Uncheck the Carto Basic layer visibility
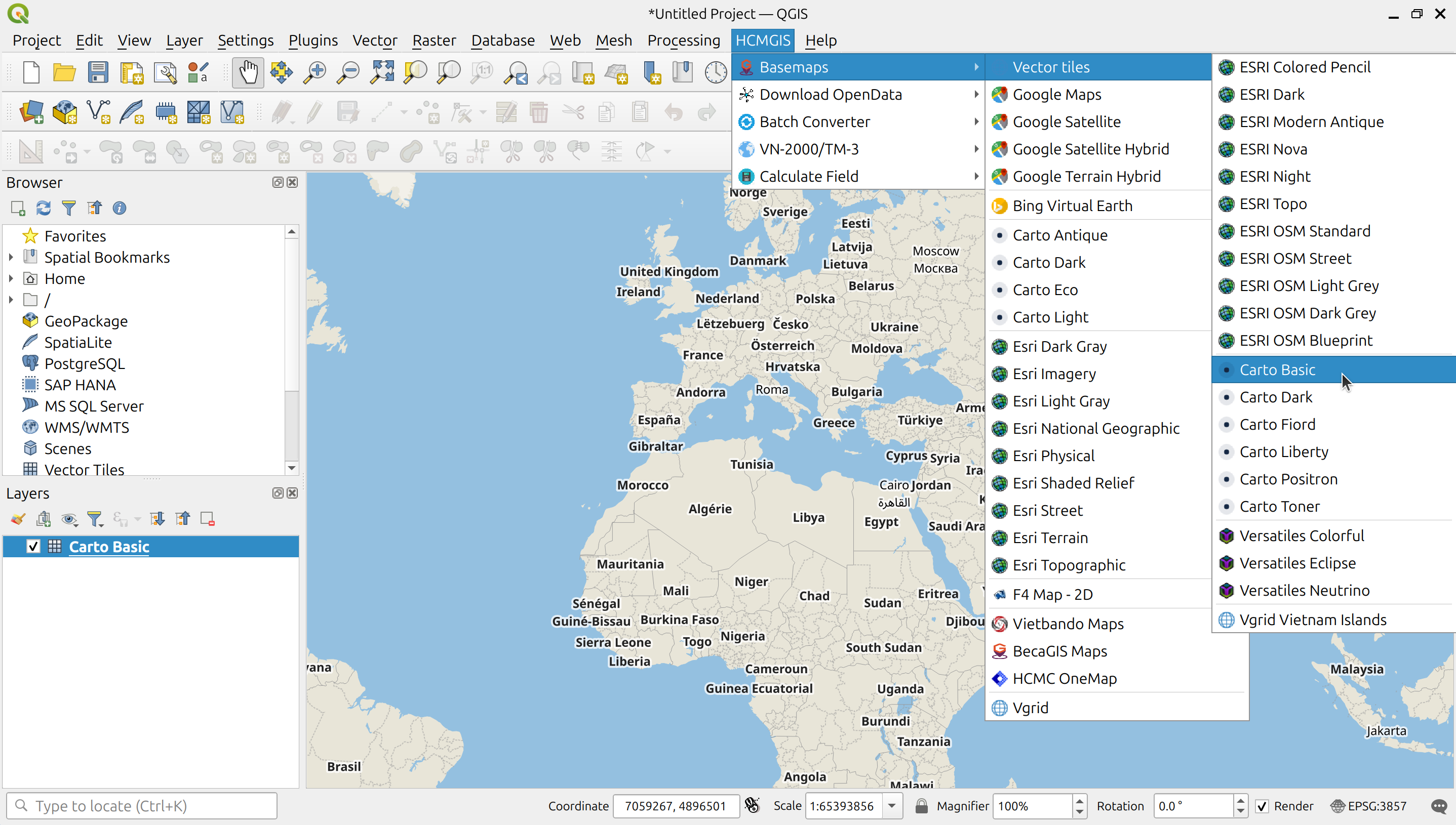Viewport: 1456px width, 825px height. pyautogui.click(x=33, y=546)
